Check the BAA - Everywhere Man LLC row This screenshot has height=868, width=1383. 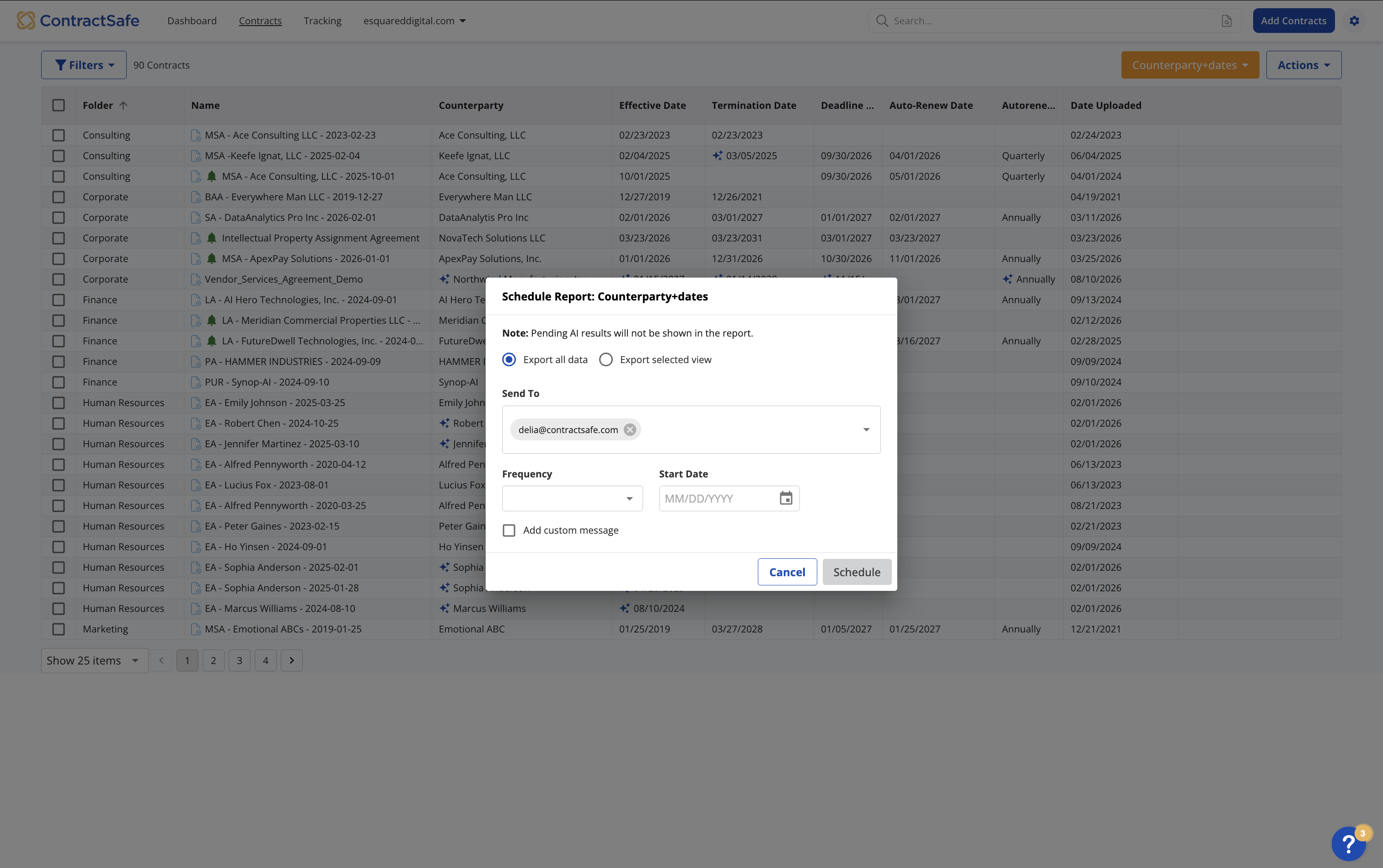[x=59, y=197]
